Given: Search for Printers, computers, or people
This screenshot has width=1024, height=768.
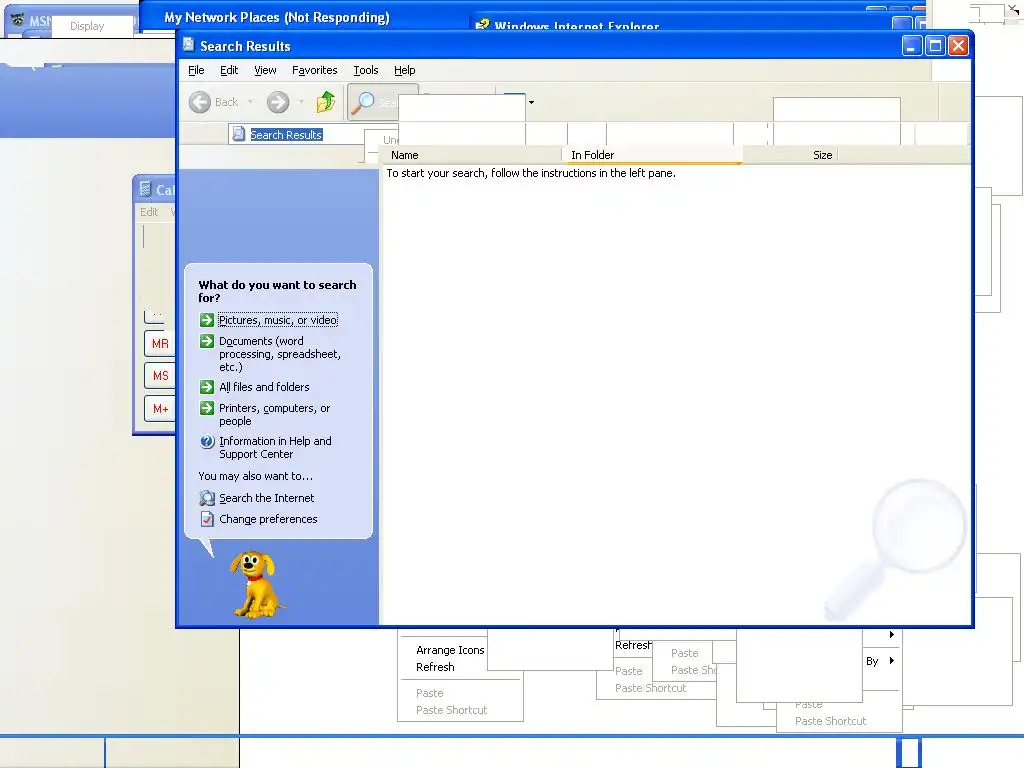Looking at the screenshot, I should [x=275, y=414].
